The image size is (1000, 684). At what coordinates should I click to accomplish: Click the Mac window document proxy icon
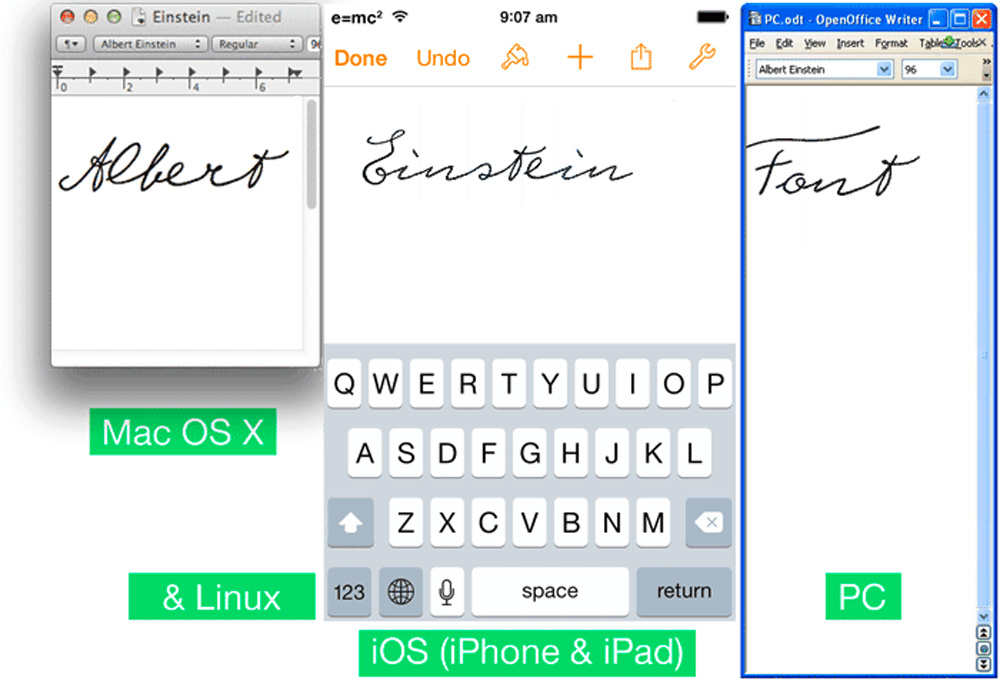[x=139, y=17]
